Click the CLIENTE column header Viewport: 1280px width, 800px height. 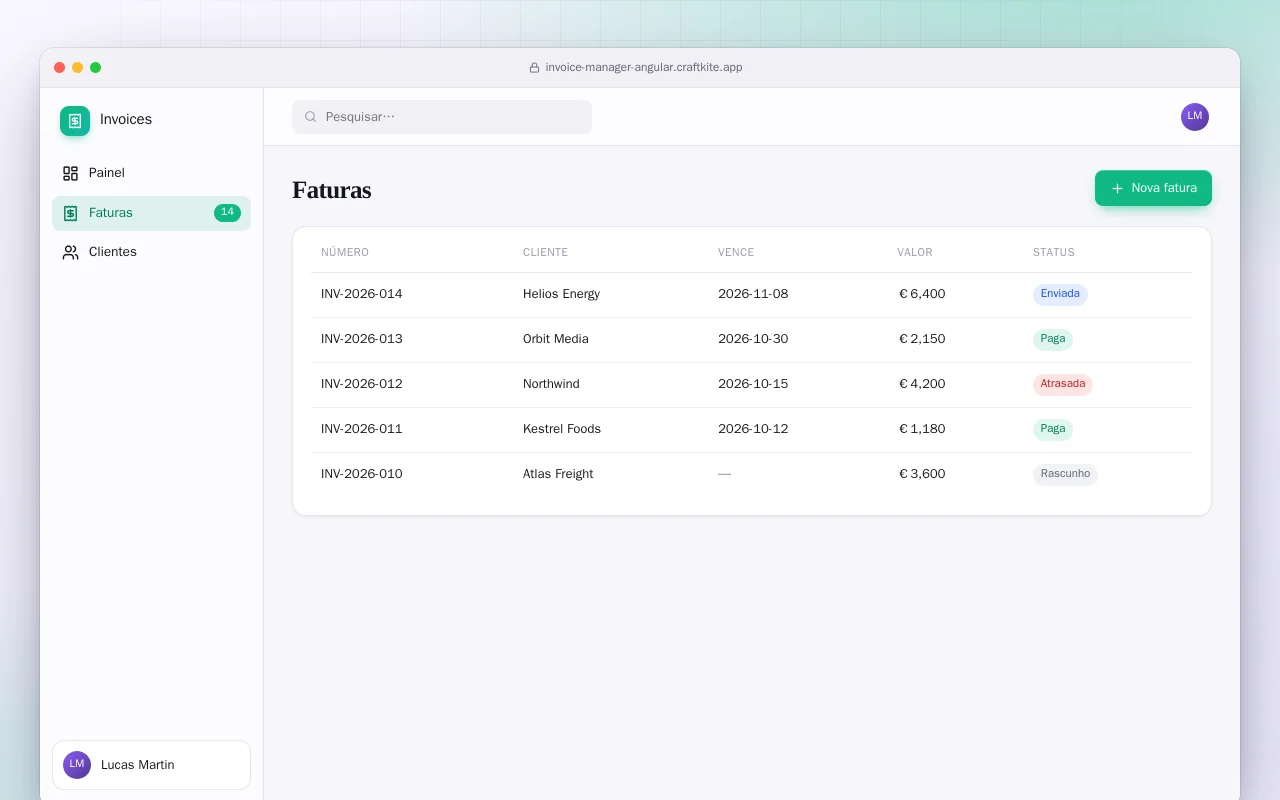[545, 252]
